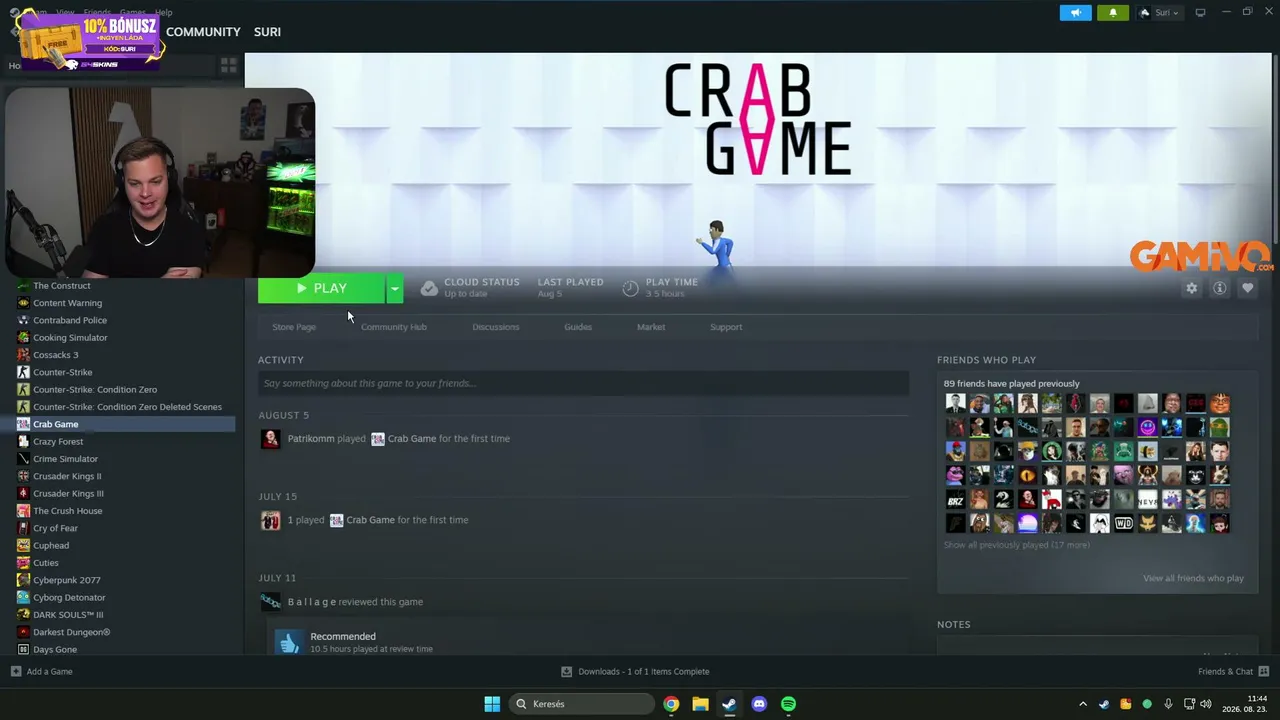
Task: Open Crab Game link in Patrikomm's activity
Action: (412, 439)
